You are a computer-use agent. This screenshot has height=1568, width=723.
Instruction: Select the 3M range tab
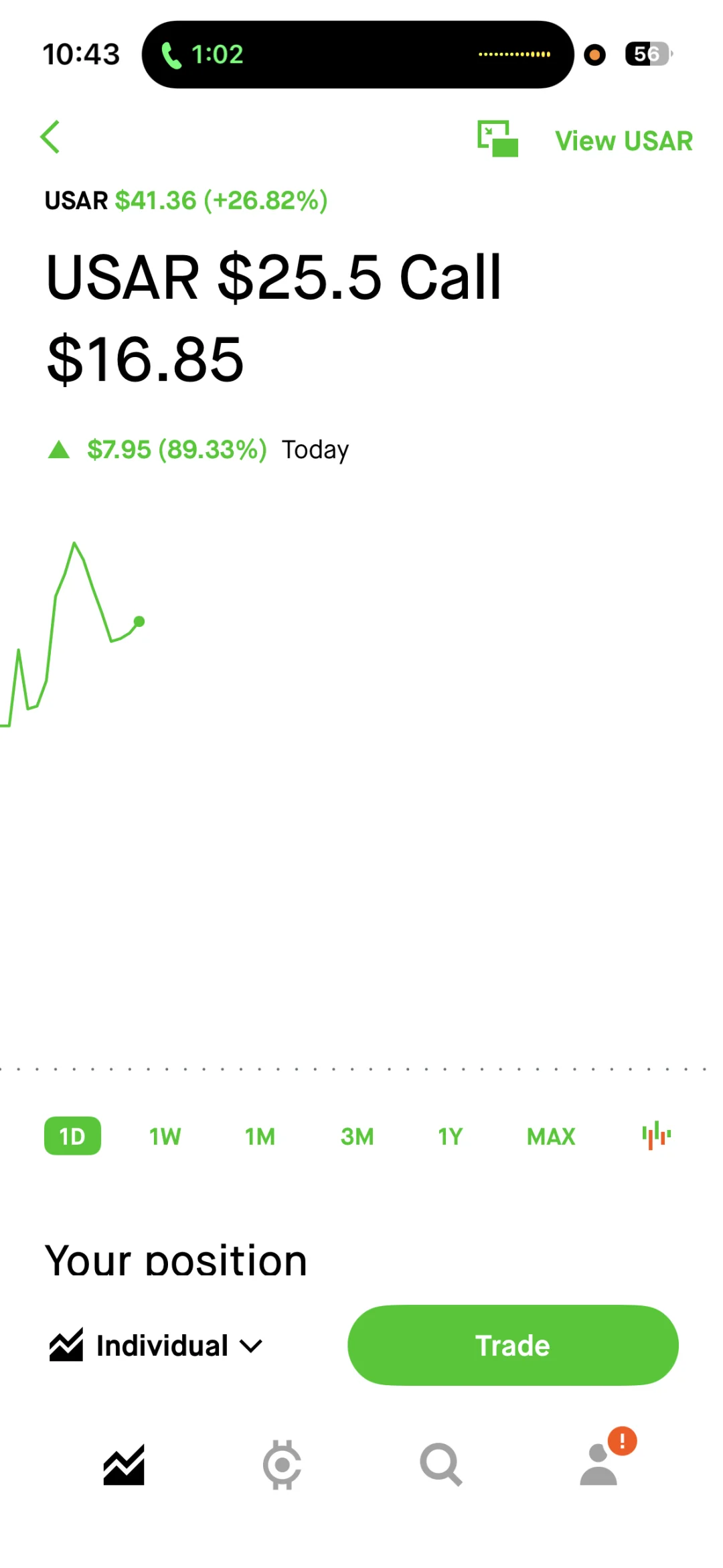pos(357,1136)
